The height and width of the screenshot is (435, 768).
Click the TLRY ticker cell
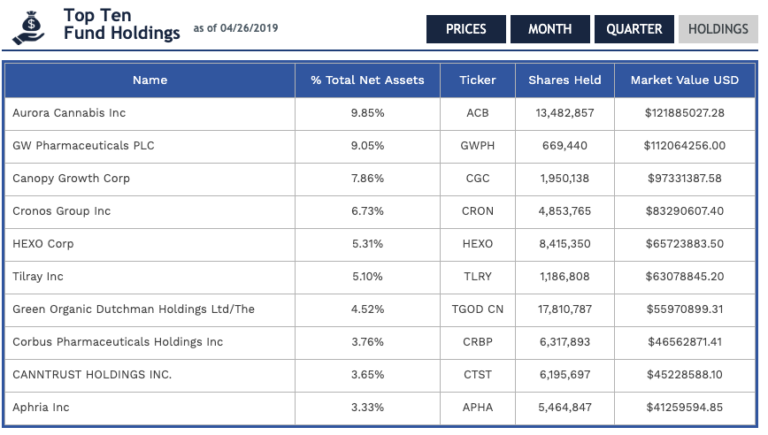click(478, 277)
